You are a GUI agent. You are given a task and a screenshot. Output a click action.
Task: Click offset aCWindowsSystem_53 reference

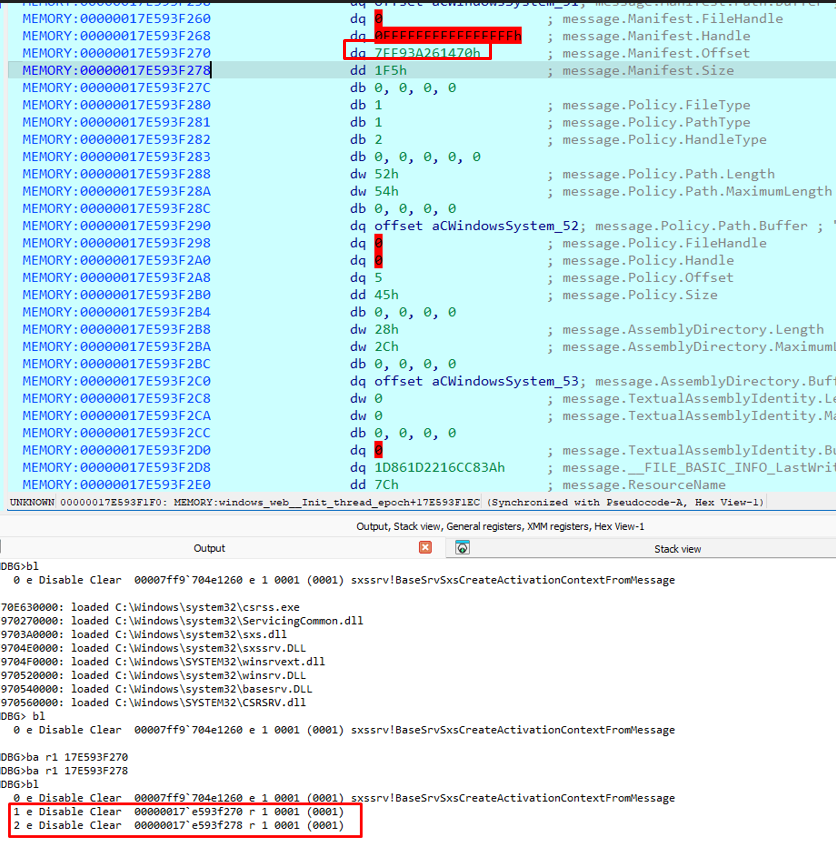pyautogui.click(x=476, y=381)
